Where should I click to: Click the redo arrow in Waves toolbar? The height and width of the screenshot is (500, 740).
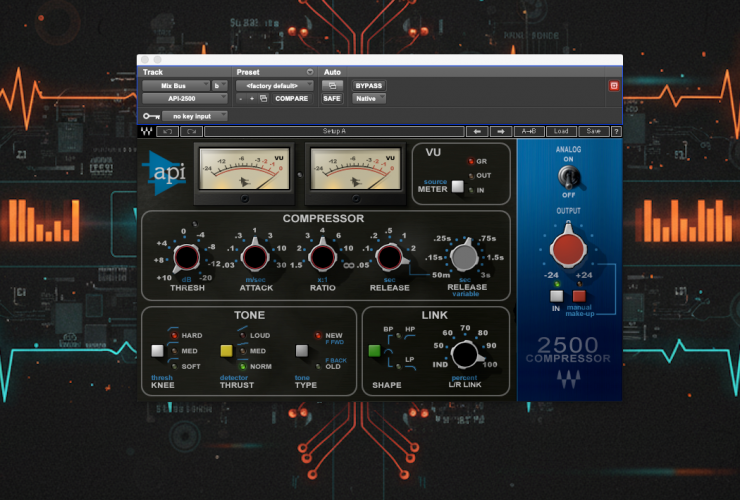[191, 132]
